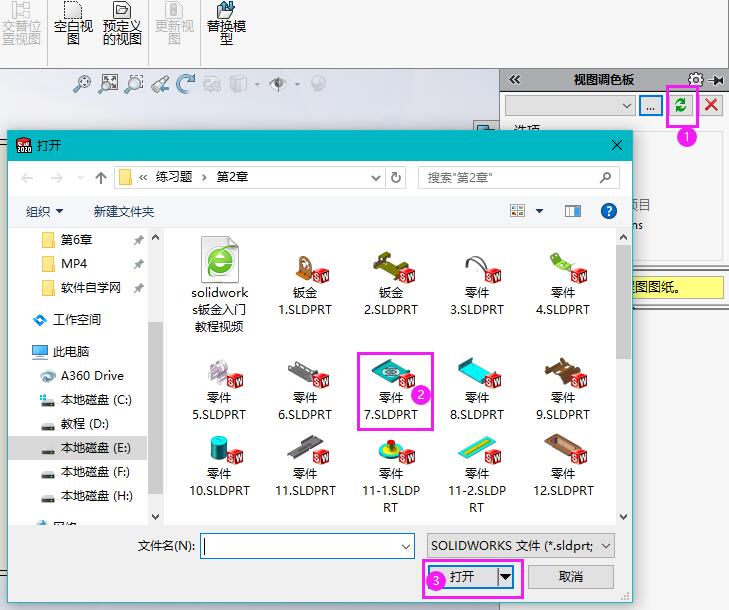Select the 第6章 folder in sidebar
Image resolution: width=729 pixels, height=610 pixels.
pos(77,240)
